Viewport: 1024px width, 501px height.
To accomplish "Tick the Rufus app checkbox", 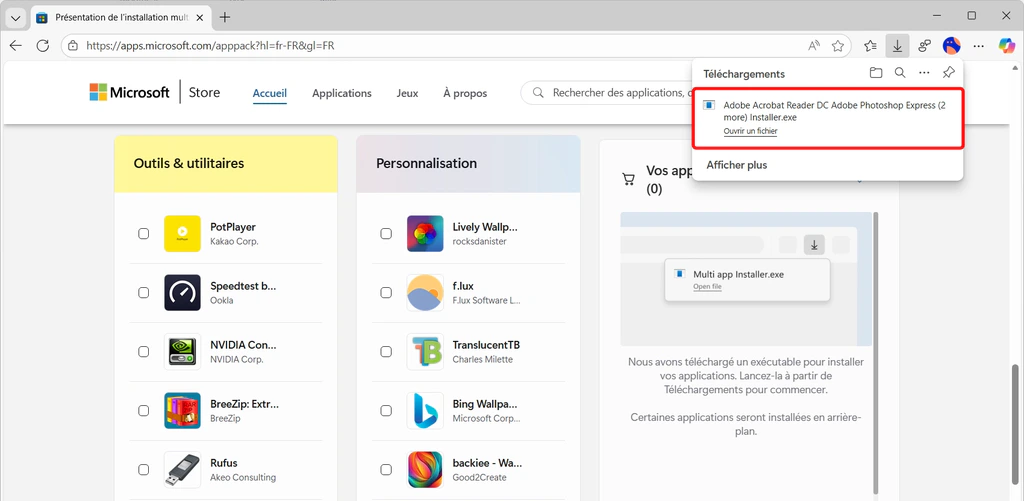I will tap(144, 470).
